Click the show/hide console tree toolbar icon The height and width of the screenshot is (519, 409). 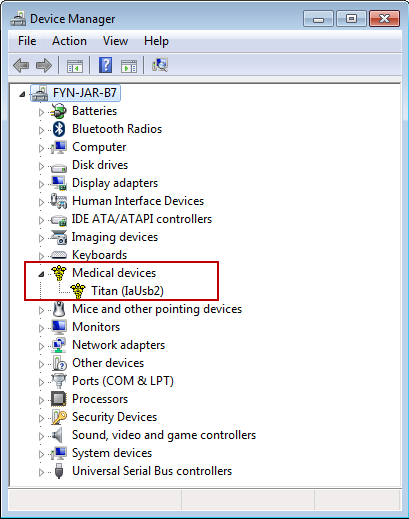click(x=75, y=65)
